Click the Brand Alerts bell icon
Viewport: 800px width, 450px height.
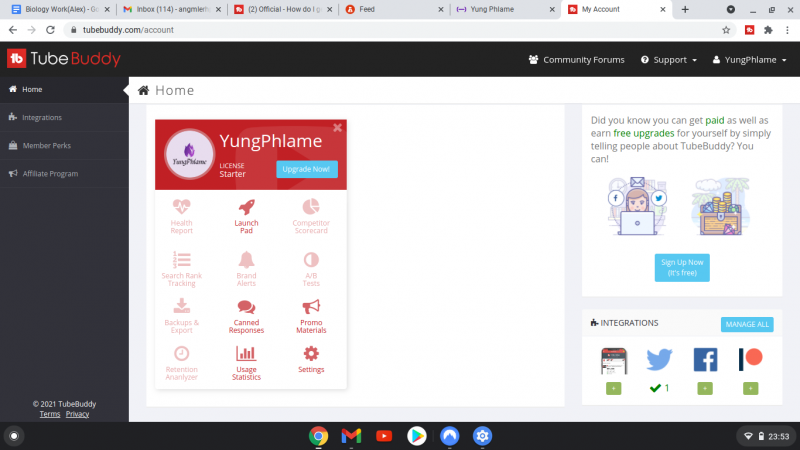[246, 260]
